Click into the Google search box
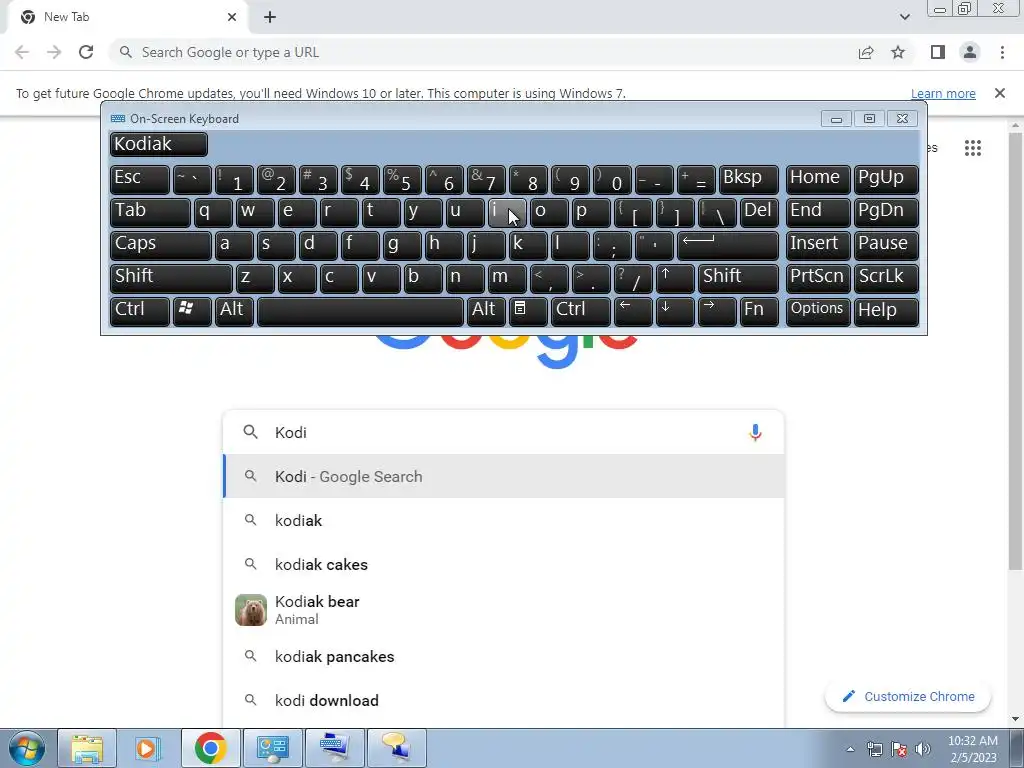This screenshot has height=768, width=1024. [x=503, y=432]
